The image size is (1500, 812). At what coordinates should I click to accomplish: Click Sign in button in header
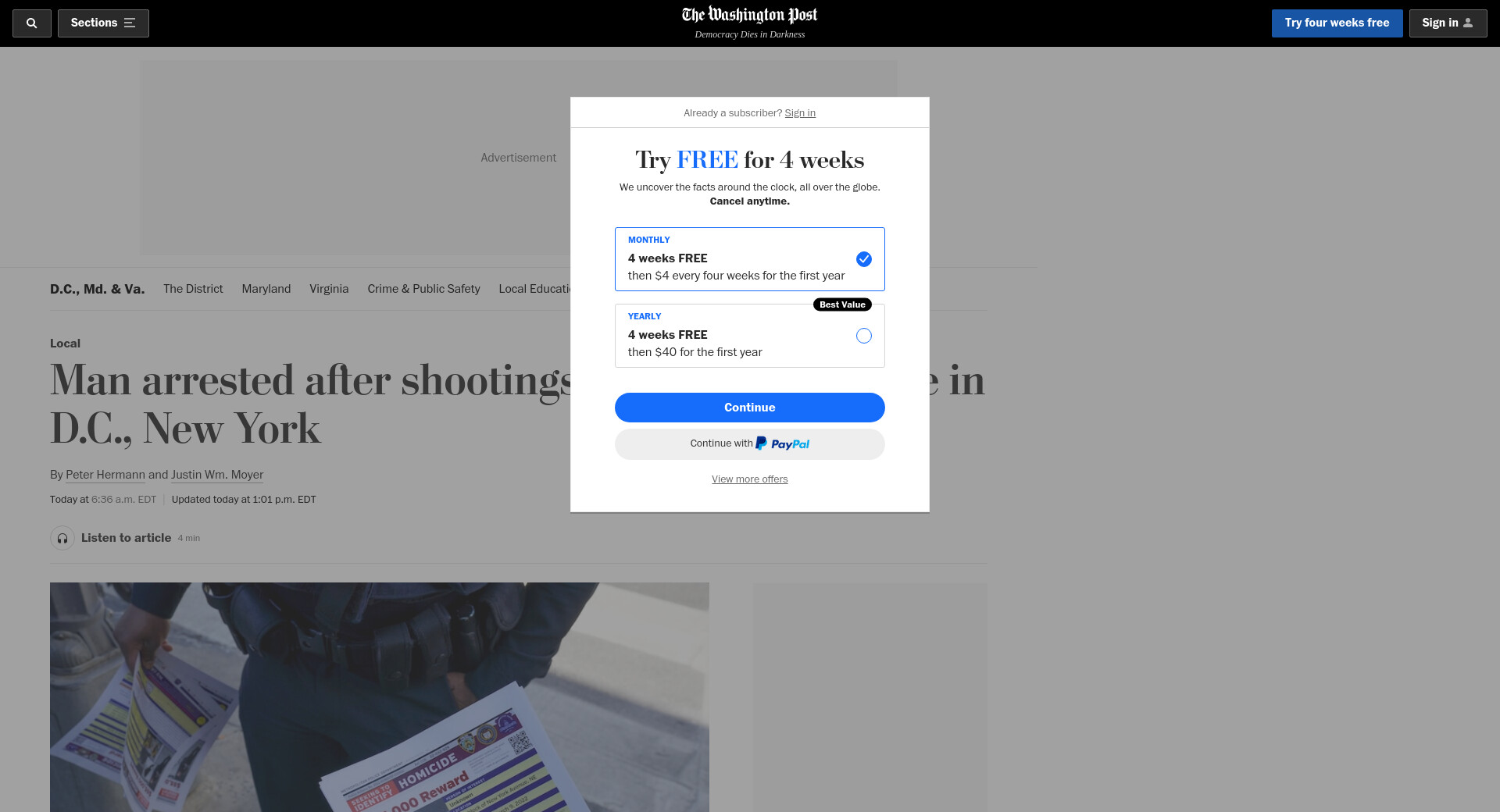1447,23
